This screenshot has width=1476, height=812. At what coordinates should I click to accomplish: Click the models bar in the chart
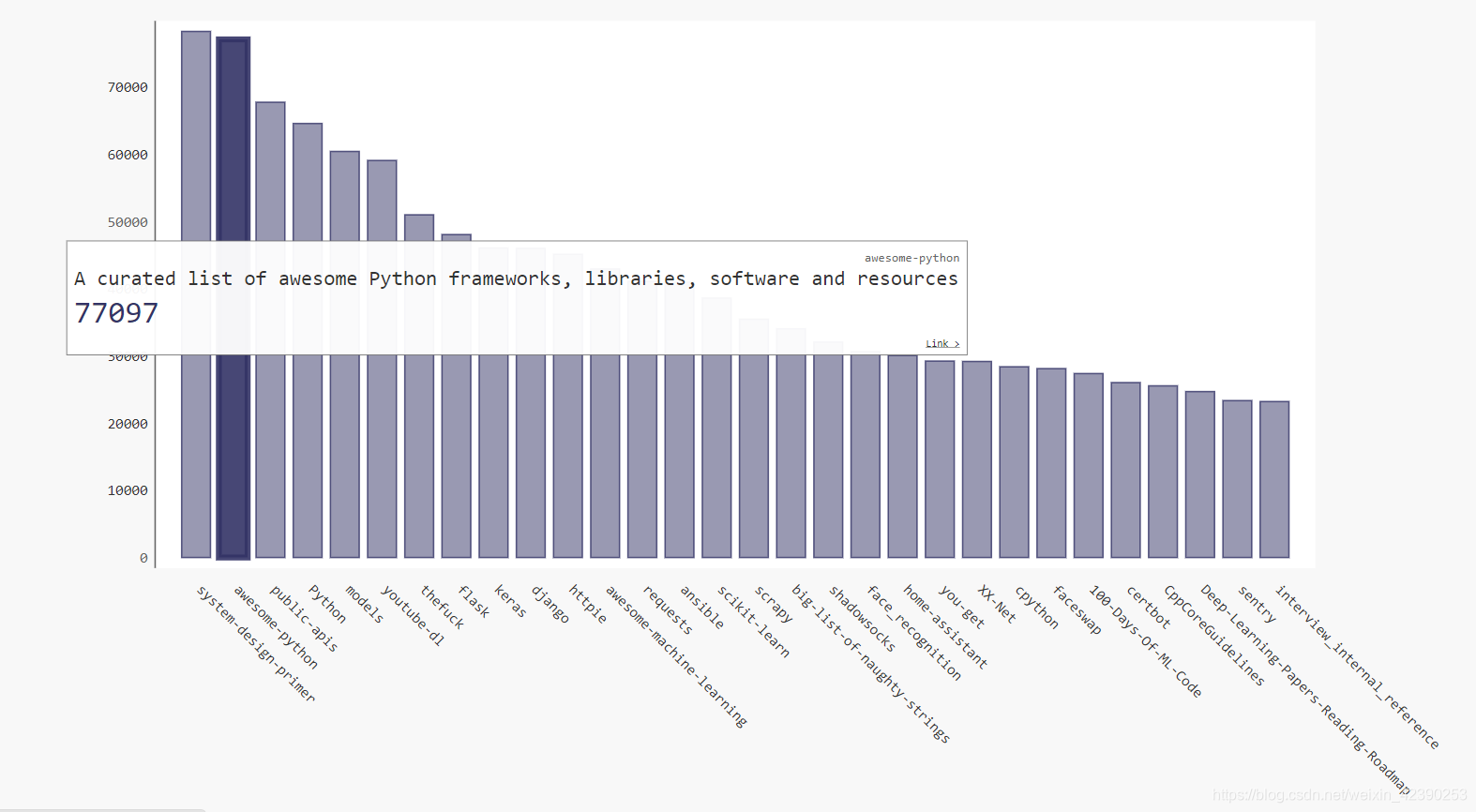[345, 354]
